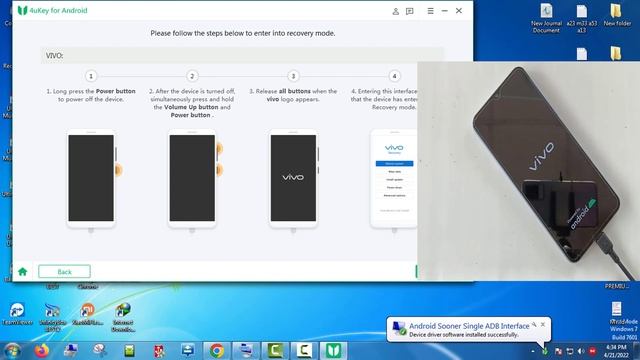640x360 pixels.
Task: Click the step 3 vivo logo phone illustration
Action: pos(293,179)
